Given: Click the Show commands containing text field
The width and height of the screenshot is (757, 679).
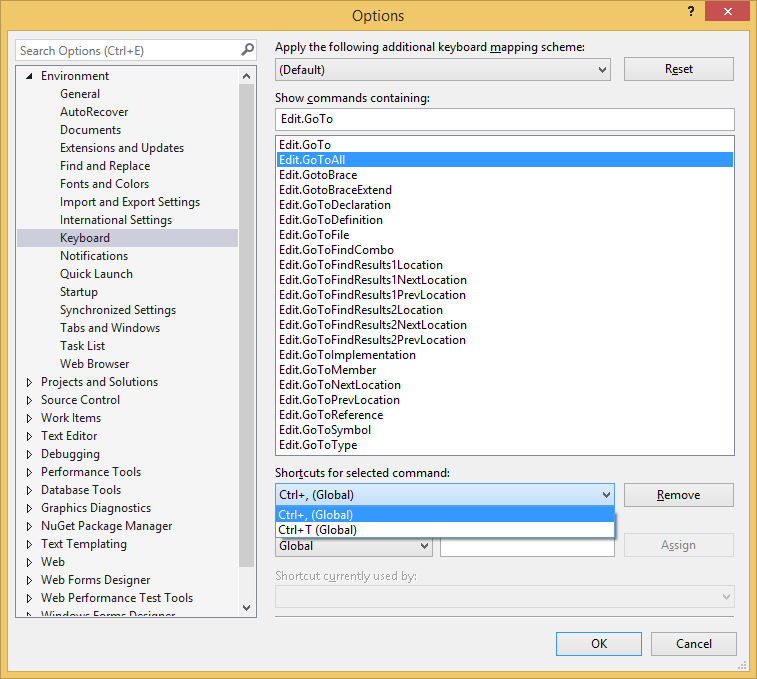Looking at the screenshot, I should 504,119.
